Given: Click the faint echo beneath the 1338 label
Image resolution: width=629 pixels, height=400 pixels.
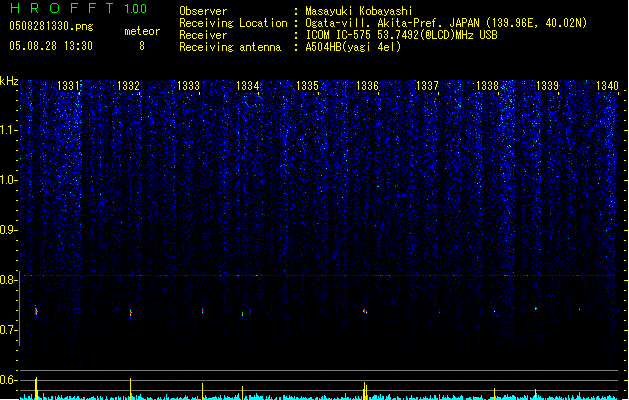Looking at the screenshot, I should [x=495, y=311].
